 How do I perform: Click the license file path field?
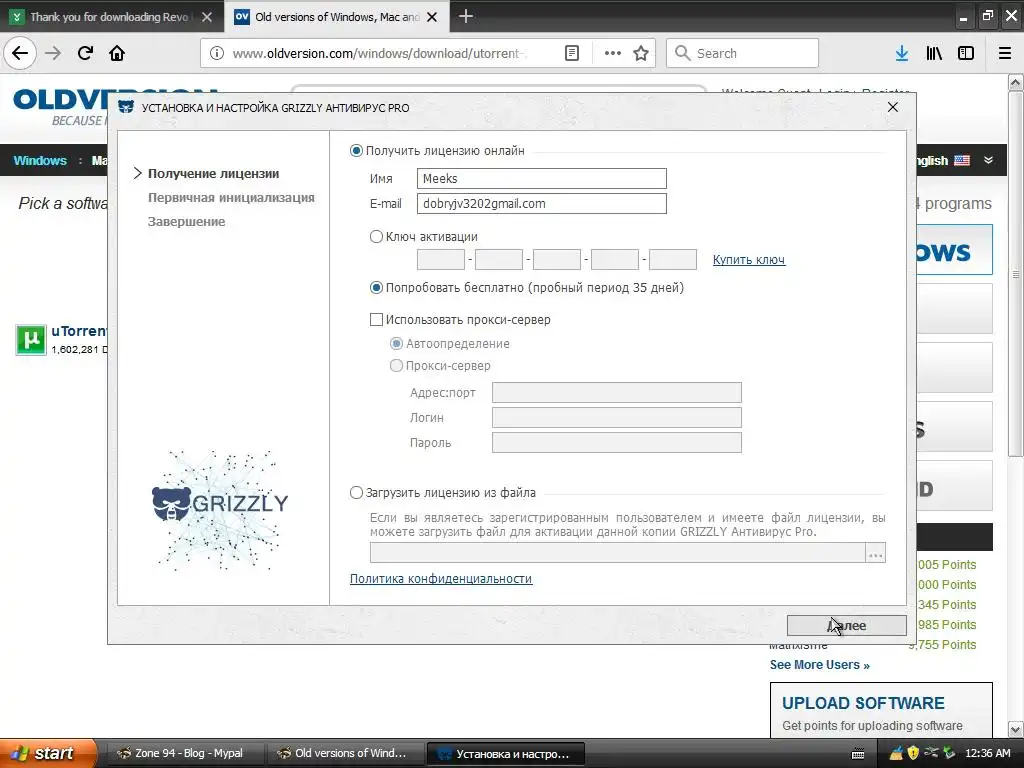coord(618,552)
